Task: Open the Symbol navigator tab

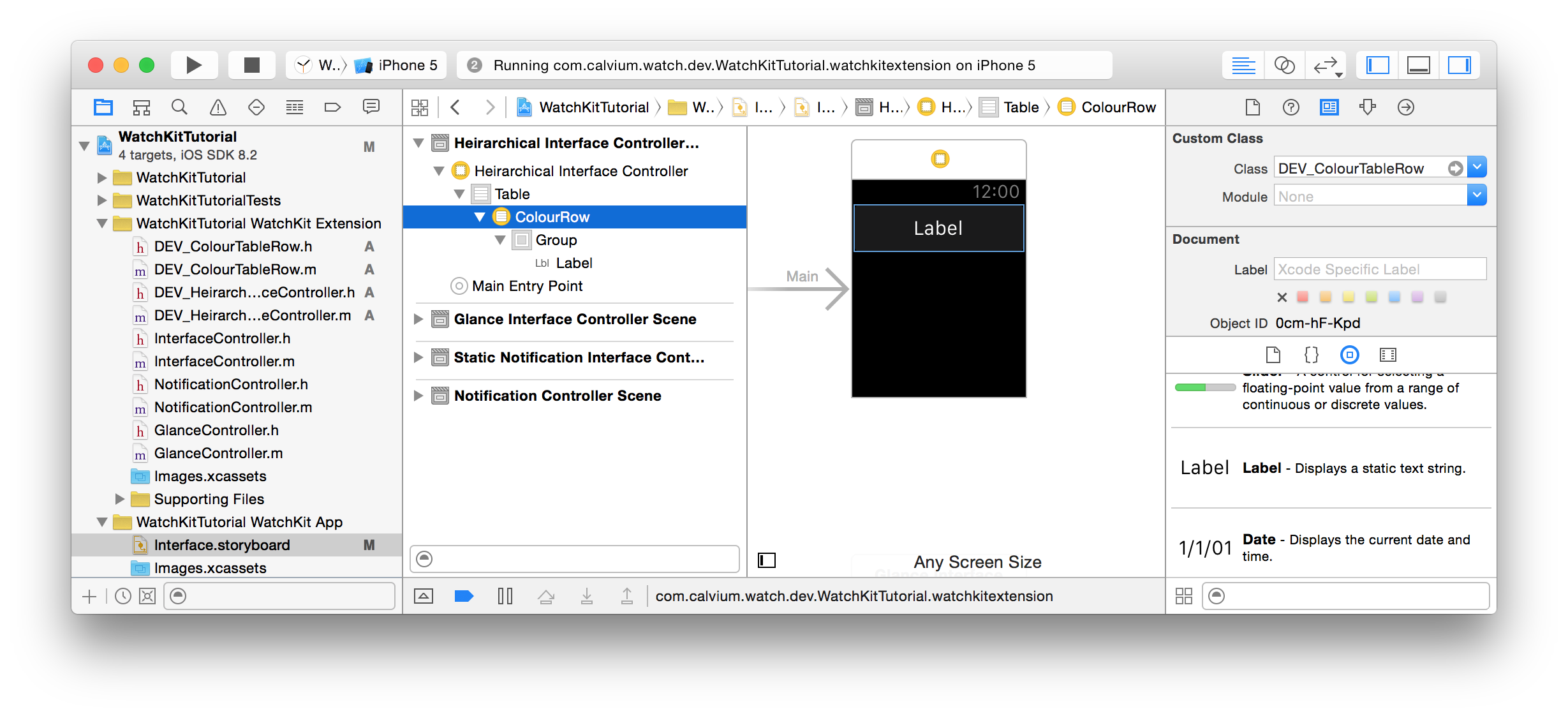Action: point(141,107)
